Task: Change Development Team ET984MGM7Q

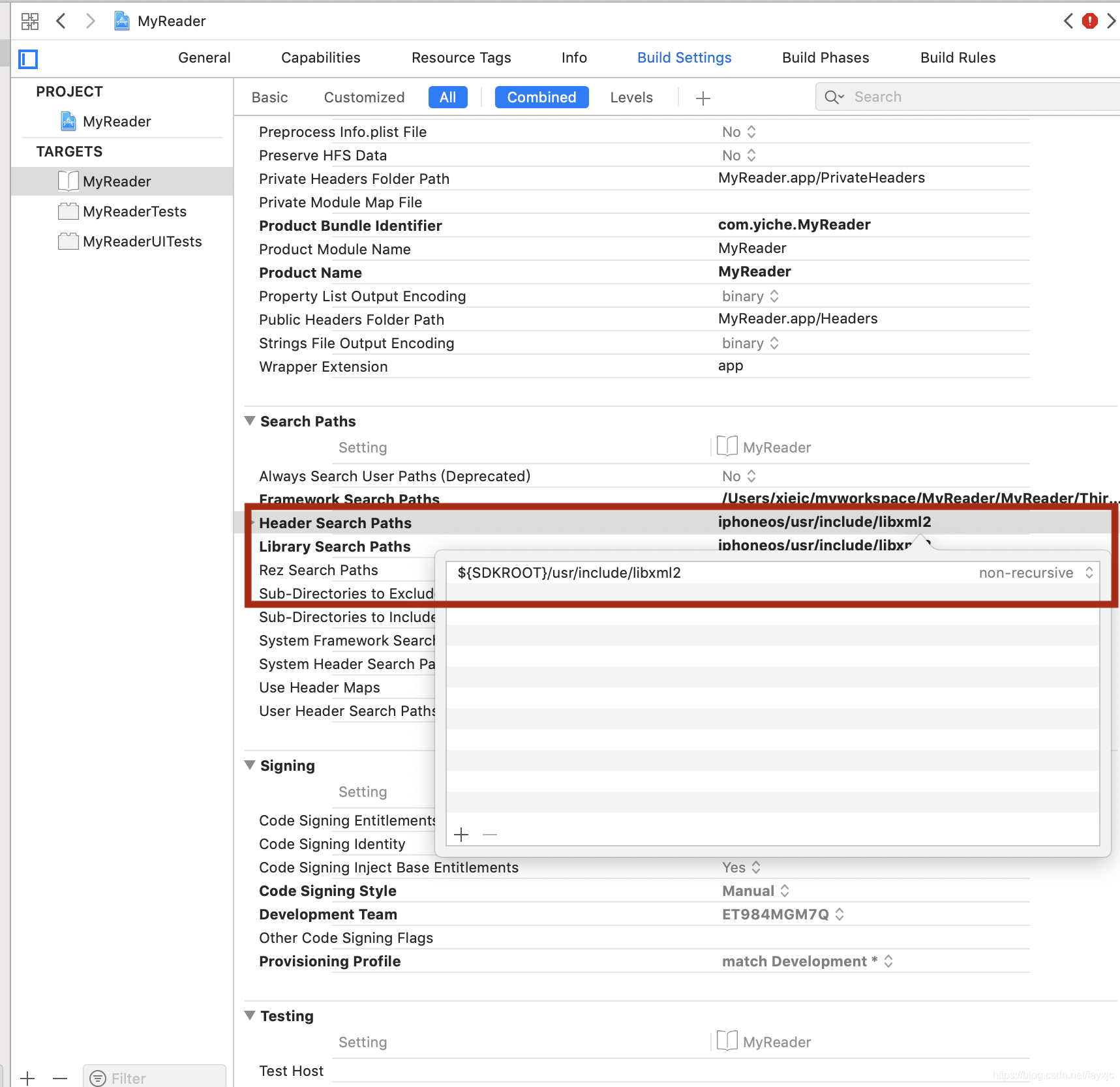Action: point(783,914)
